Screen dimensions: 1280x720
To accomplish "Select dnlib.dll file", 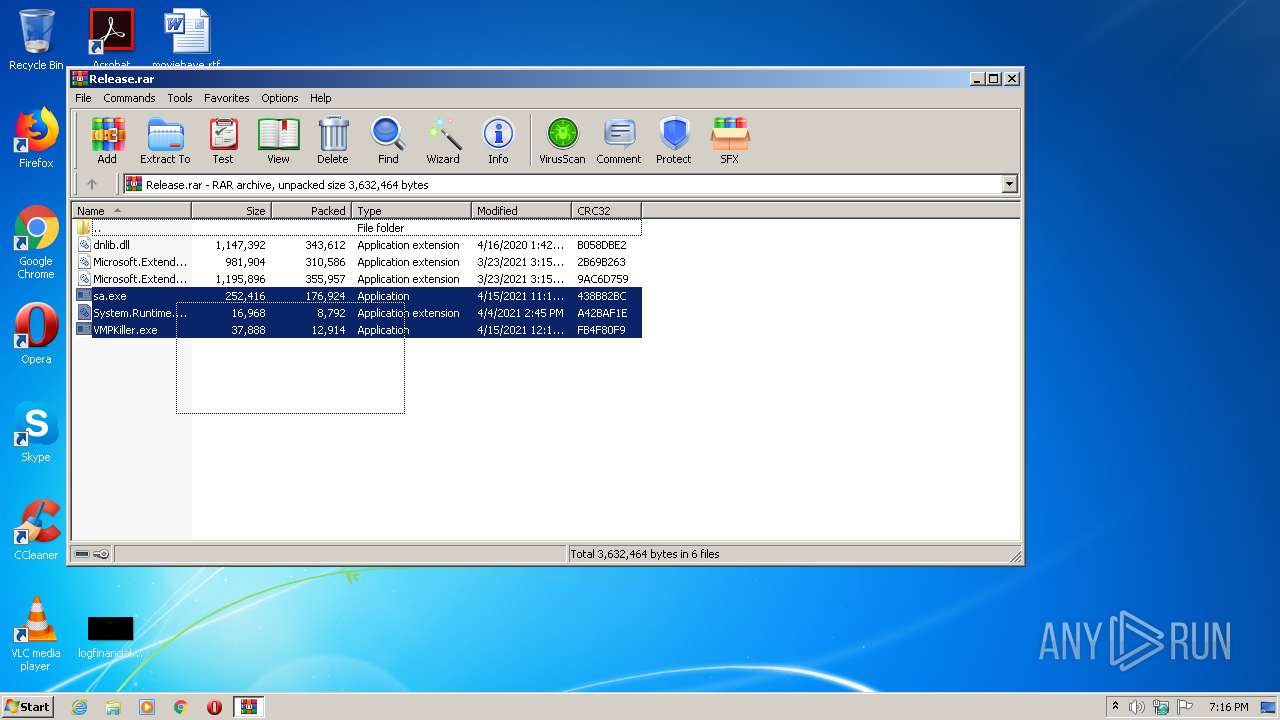I will click(358, 245).
